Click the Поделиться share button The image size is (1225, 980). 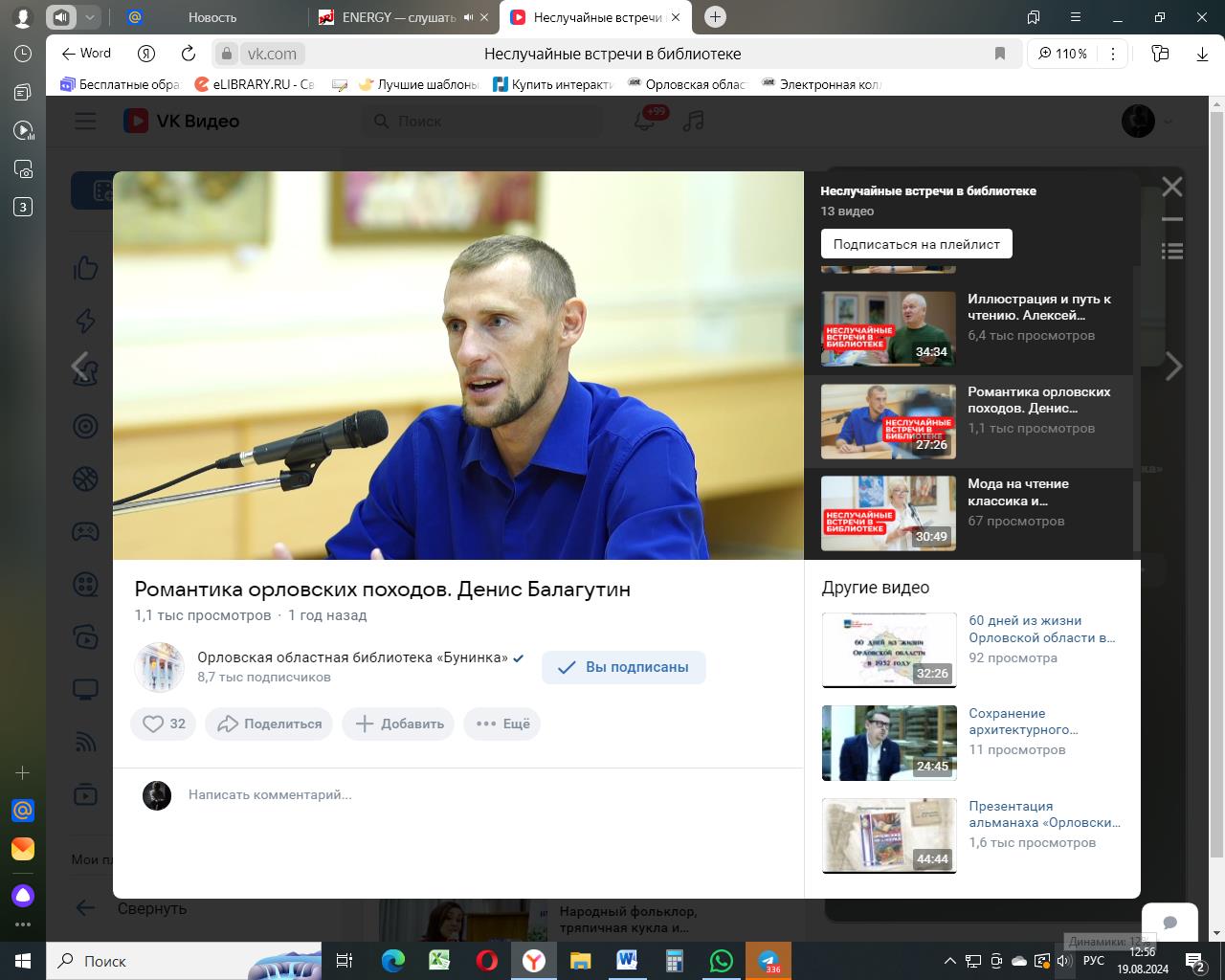(269, 724)
